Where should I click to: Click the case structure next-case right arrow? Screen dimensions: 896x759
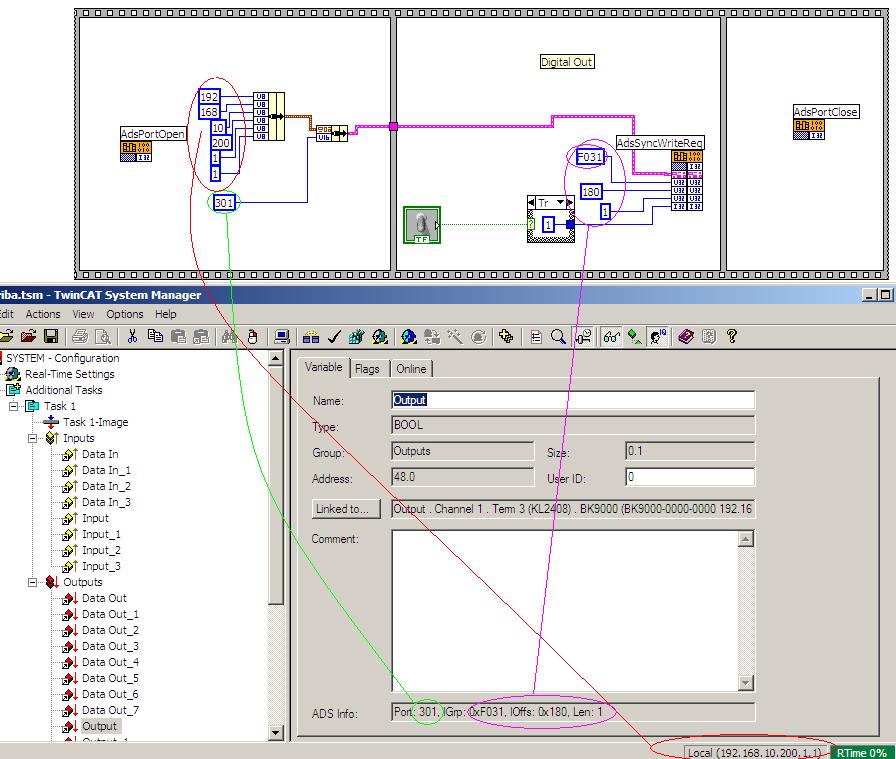click(x=570, y=202)
